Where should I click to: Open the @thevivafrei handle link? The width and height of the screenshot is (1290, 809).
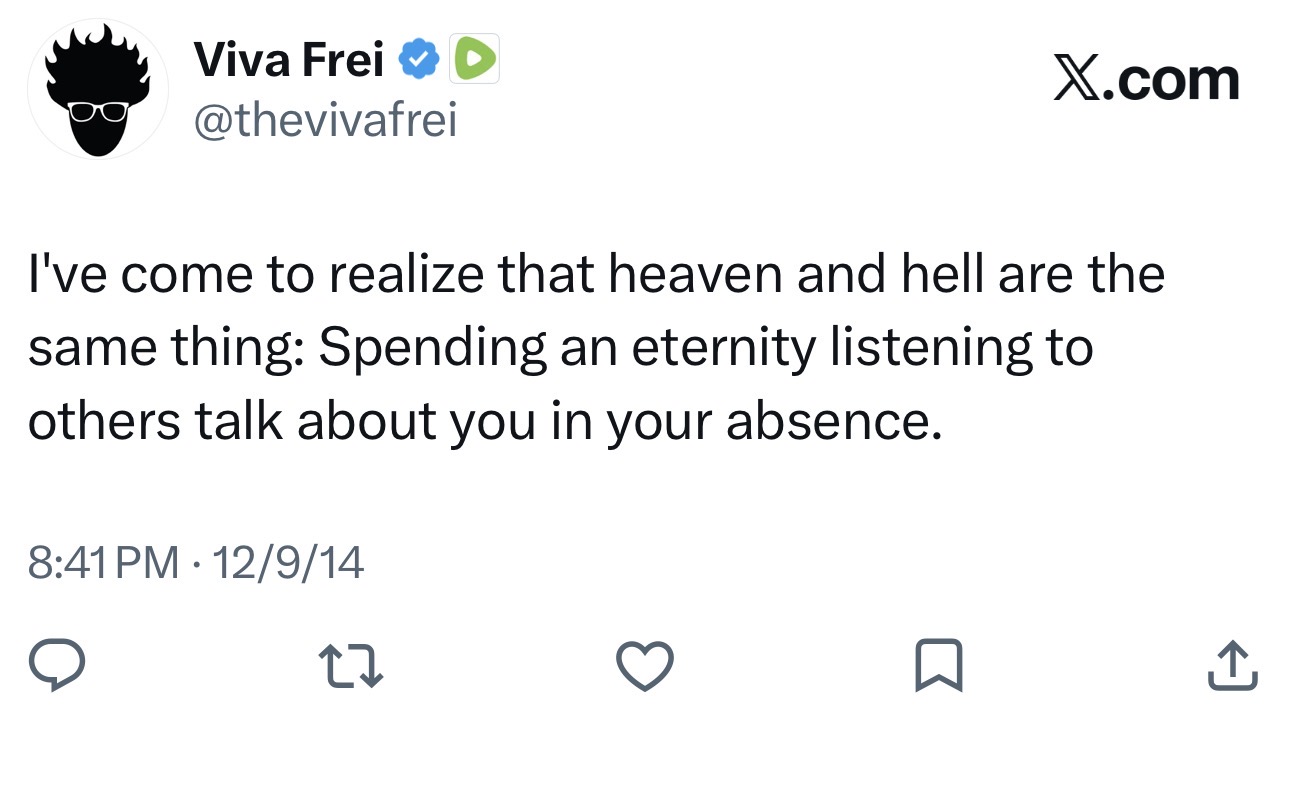(325, 120)
